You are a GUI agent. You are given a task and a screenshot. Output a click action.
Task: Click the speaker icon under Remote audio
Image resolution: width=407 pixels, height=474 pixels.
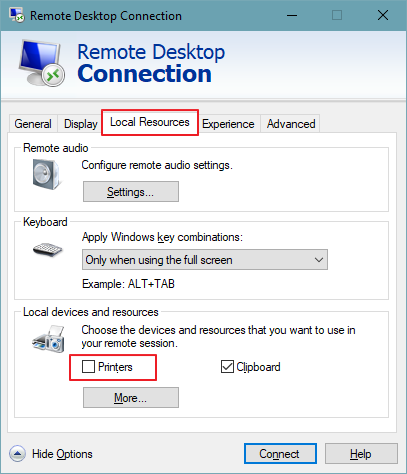(47, 174)
